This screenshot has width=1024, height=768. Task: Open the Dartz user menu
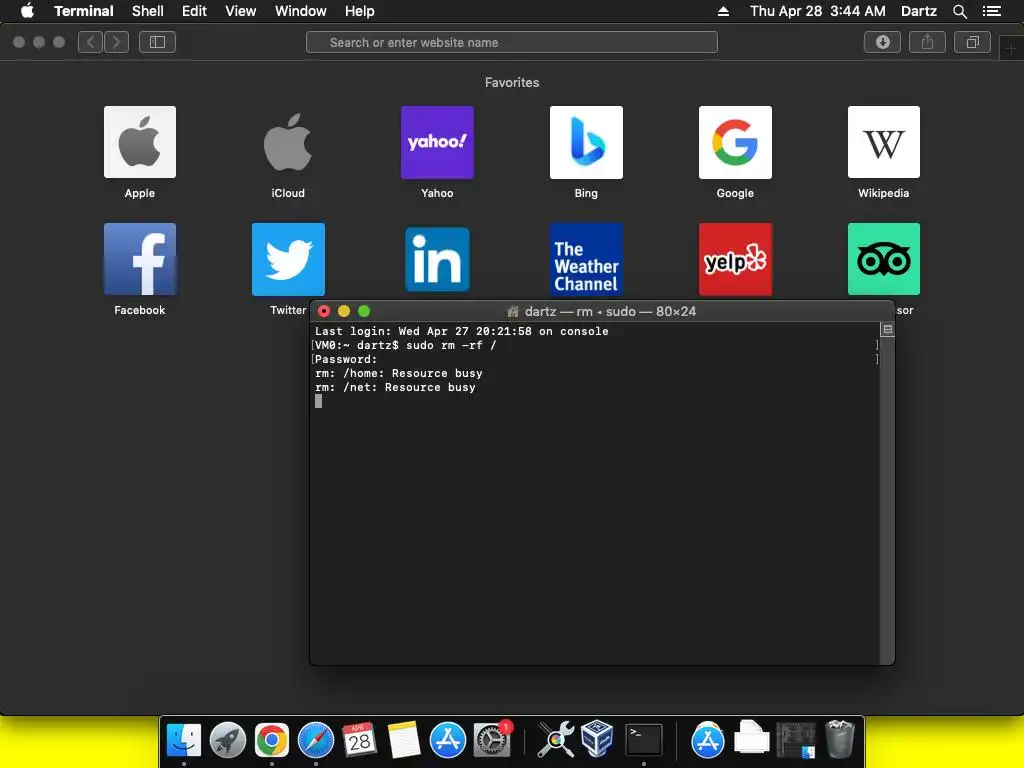918,11
